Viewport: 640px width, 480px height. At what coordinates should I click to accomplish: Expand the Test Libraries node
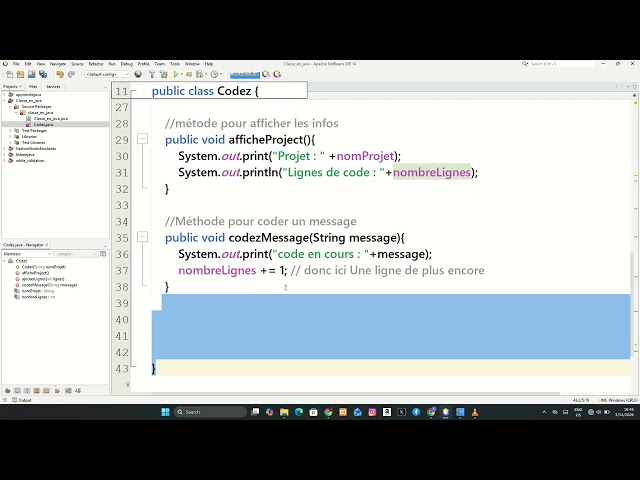click(10, 142)
